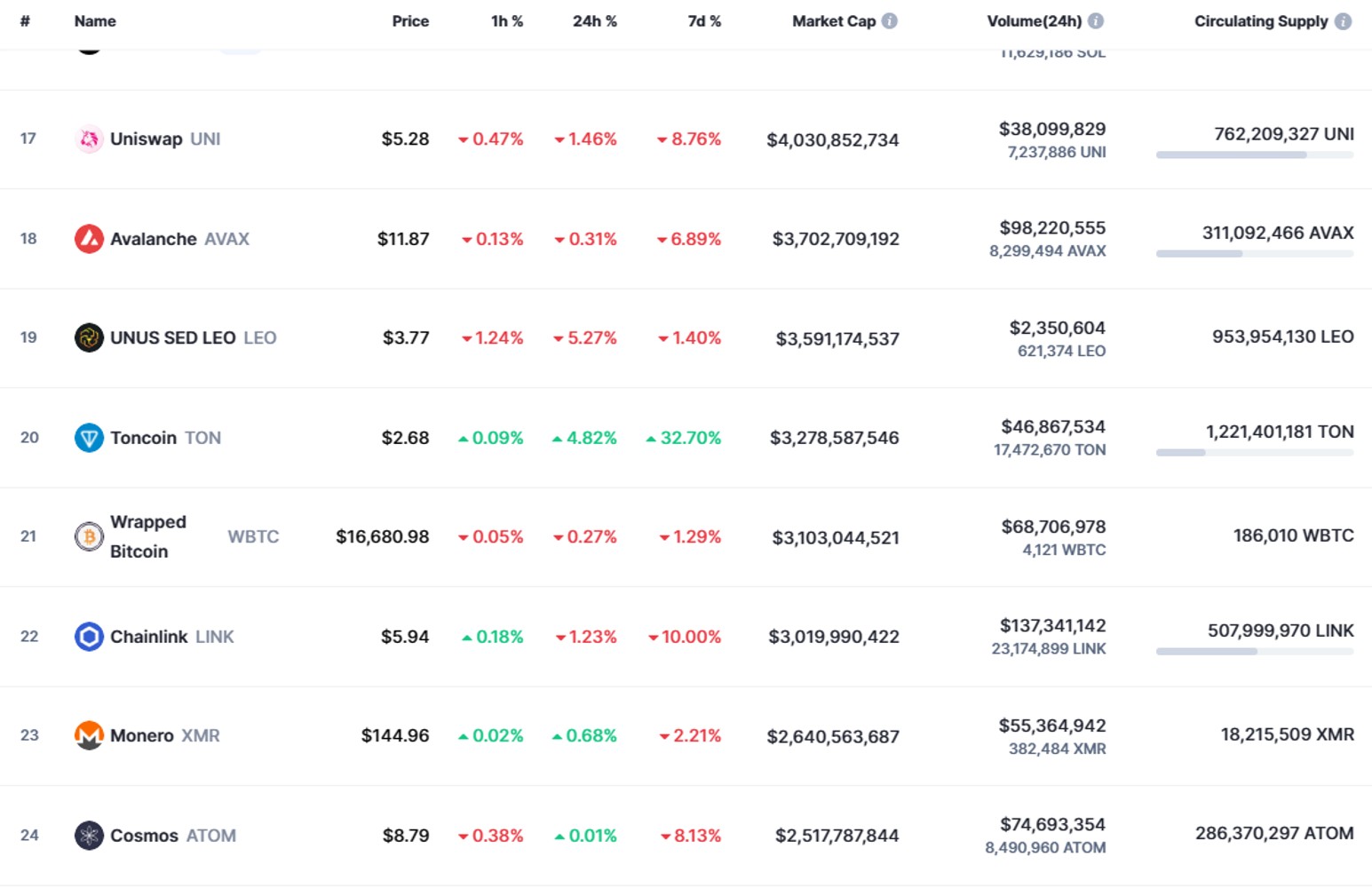Click the Circulating Supply info icon
Image resolution: width=1372 pixels, height=888 pixels.
(1344, 20)
